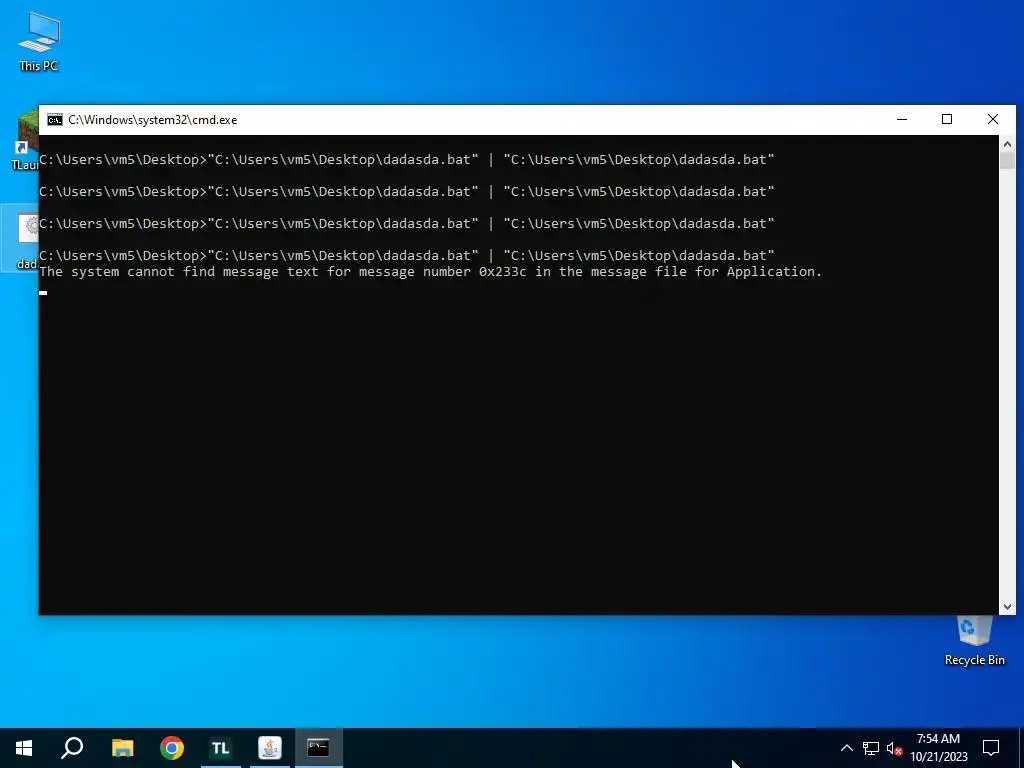Launch Google Chrome from taskbar
The height and width of the screenshot is (768, 1024).
172,748
